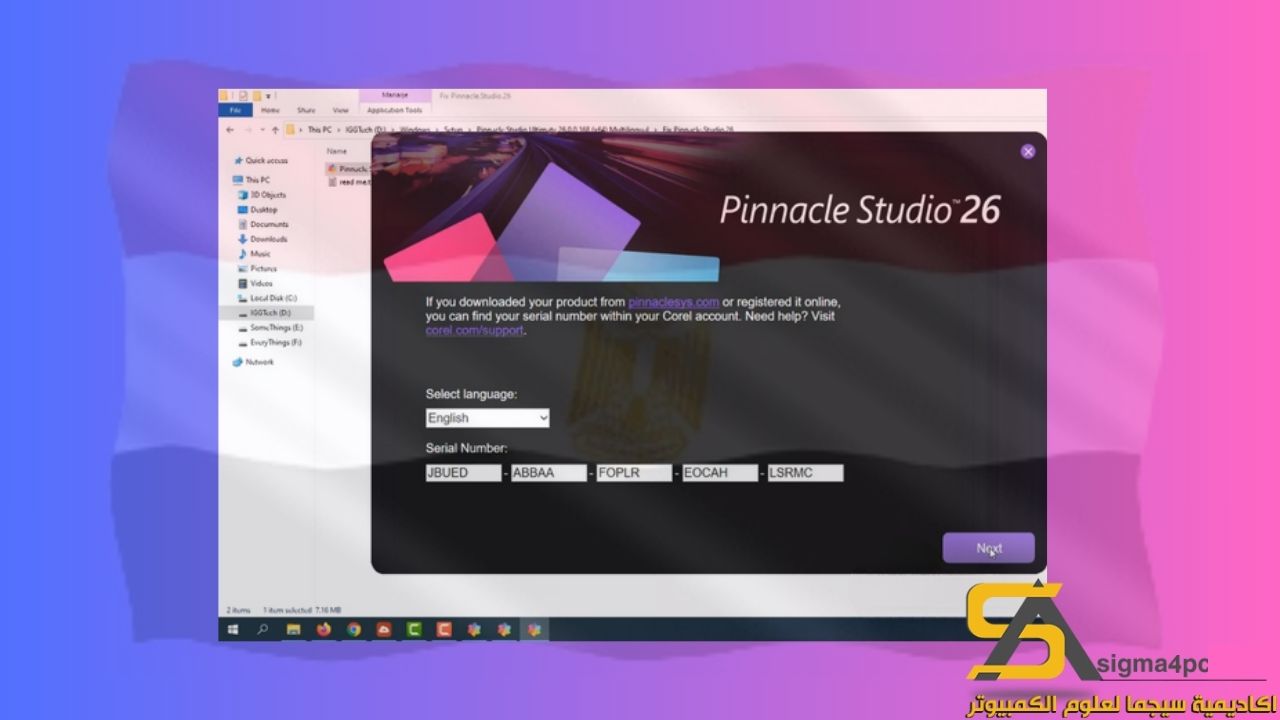Viewport: 1280px width, 720px height.
Task: Select the read me file in list
Action: coord(349,182)
